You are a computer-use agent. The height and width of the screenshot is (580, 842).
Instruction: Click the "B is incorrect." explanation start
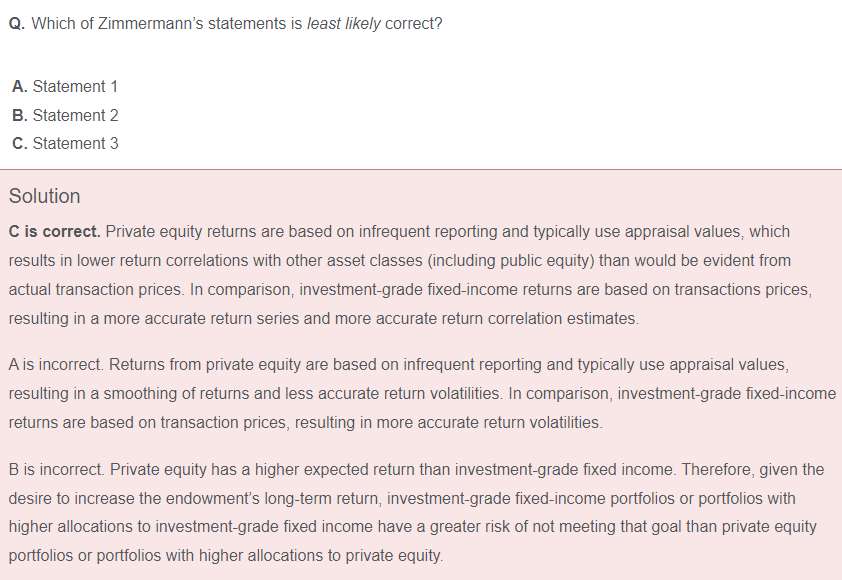(56, 469)
